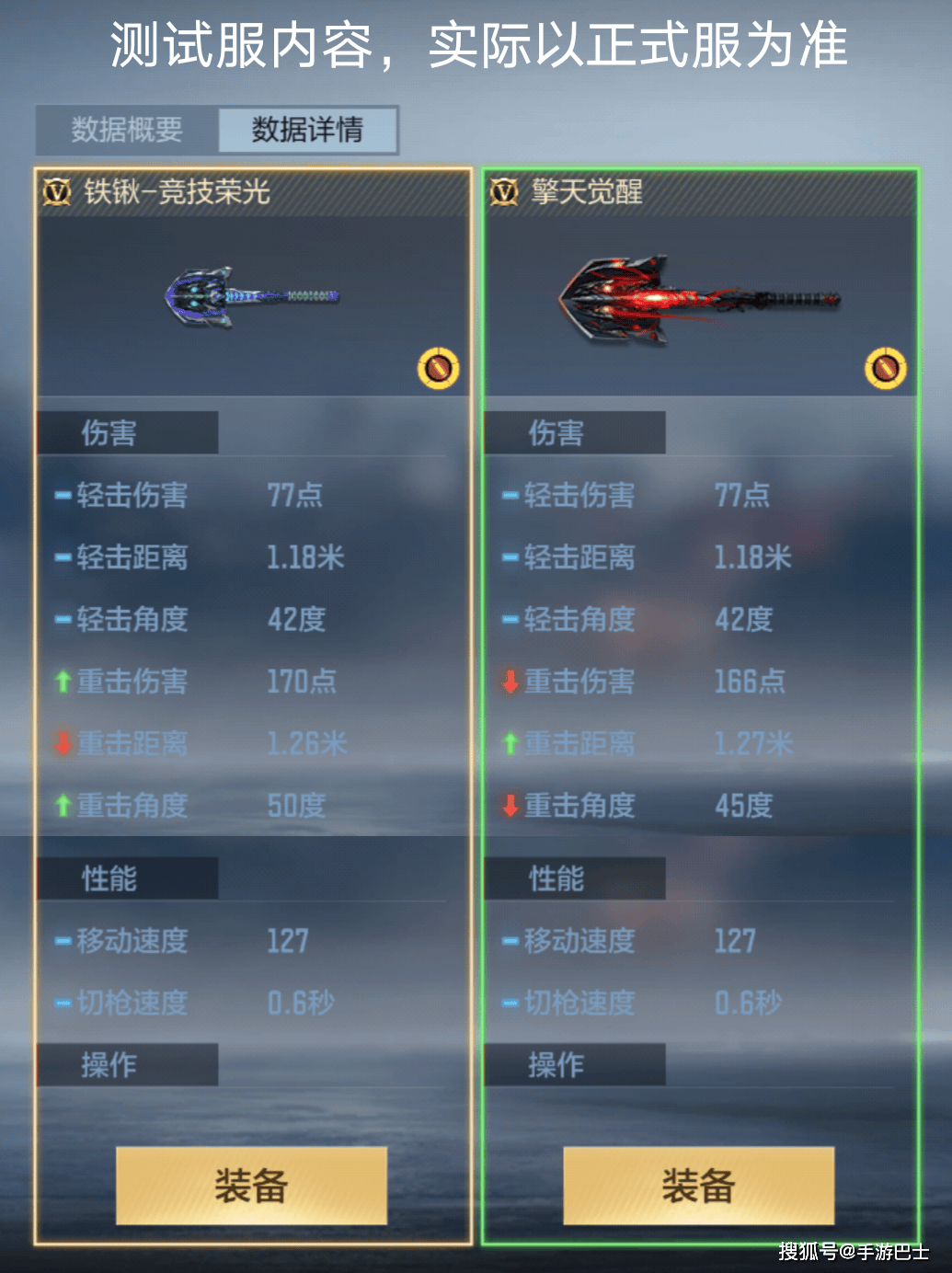The width and height of the screenshot is (952, 1273).
Task: Expand the left 伤害 section header
Action: [x=128, y=432]
